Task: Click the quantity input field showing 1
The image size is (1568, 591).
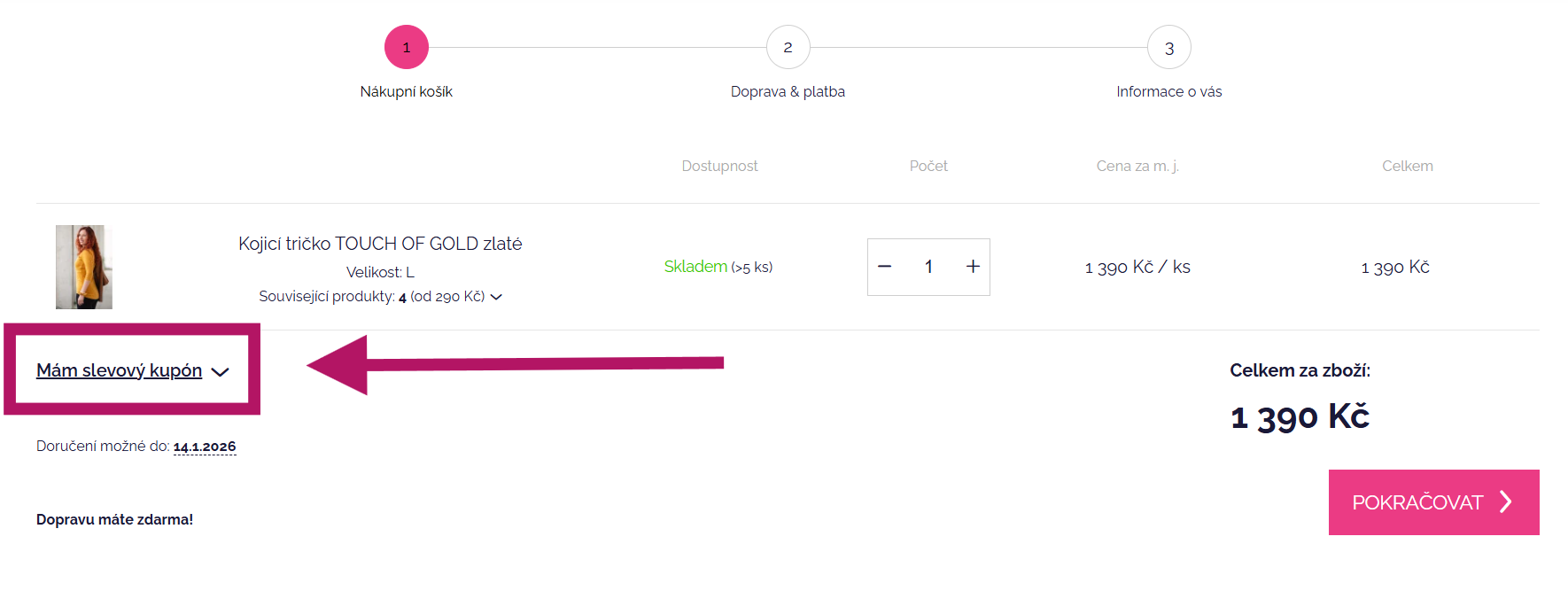Action: tap(928, 267)
